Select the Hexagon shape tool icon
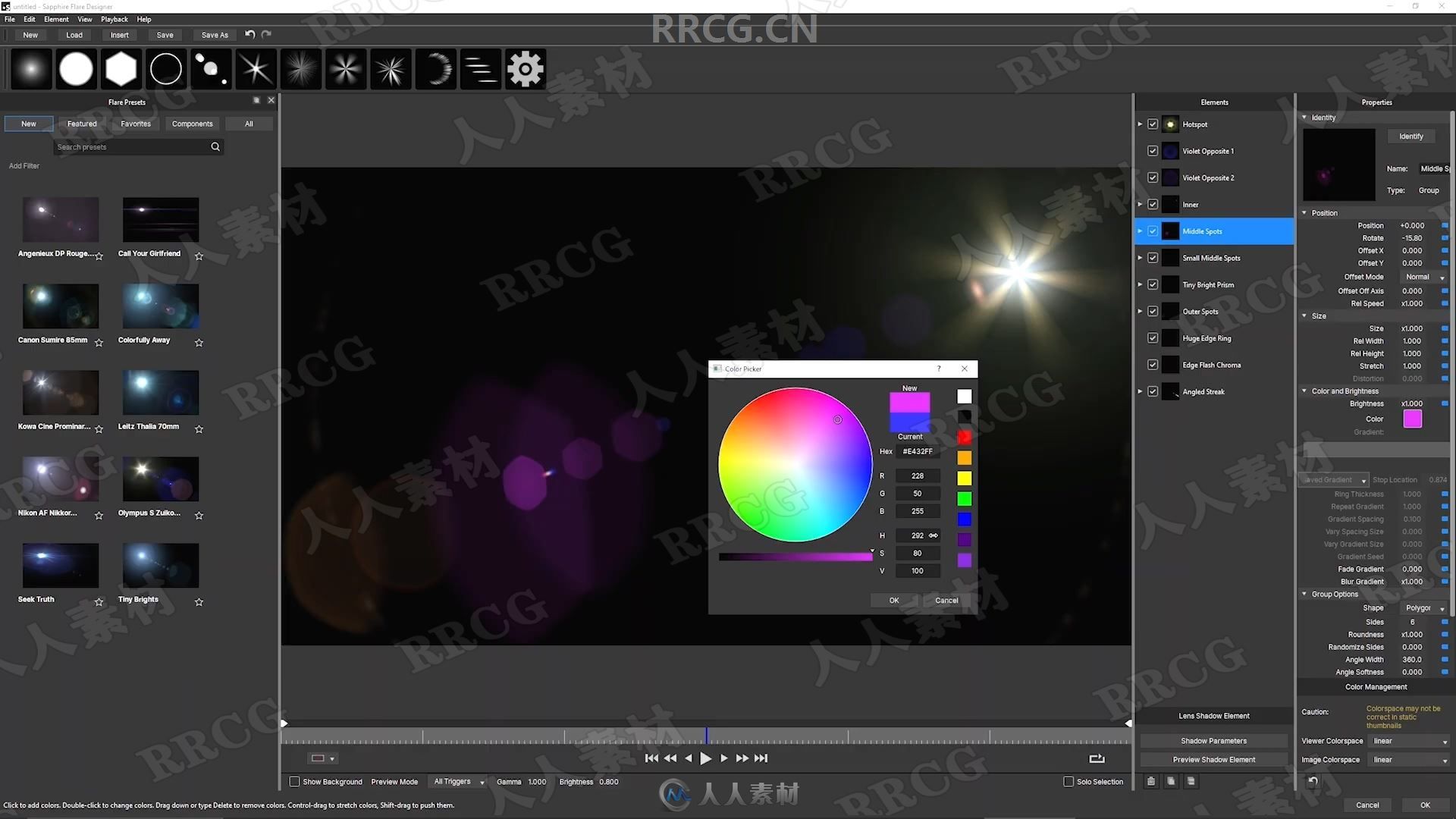The image size is (1456, 819). click(x=120, y=69)
